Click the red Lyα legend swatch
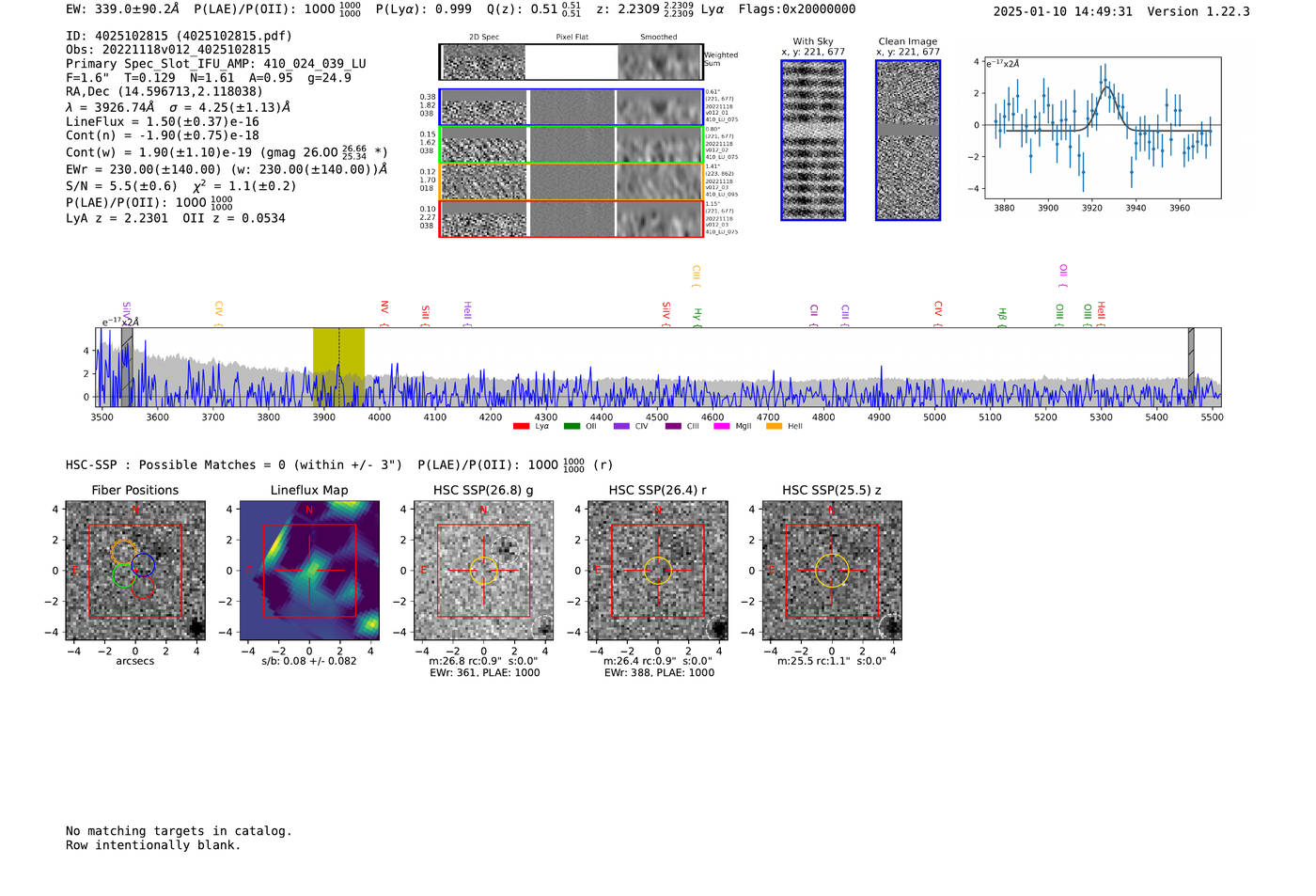This screenshot has height=896, width=1316. pos(521,426)
